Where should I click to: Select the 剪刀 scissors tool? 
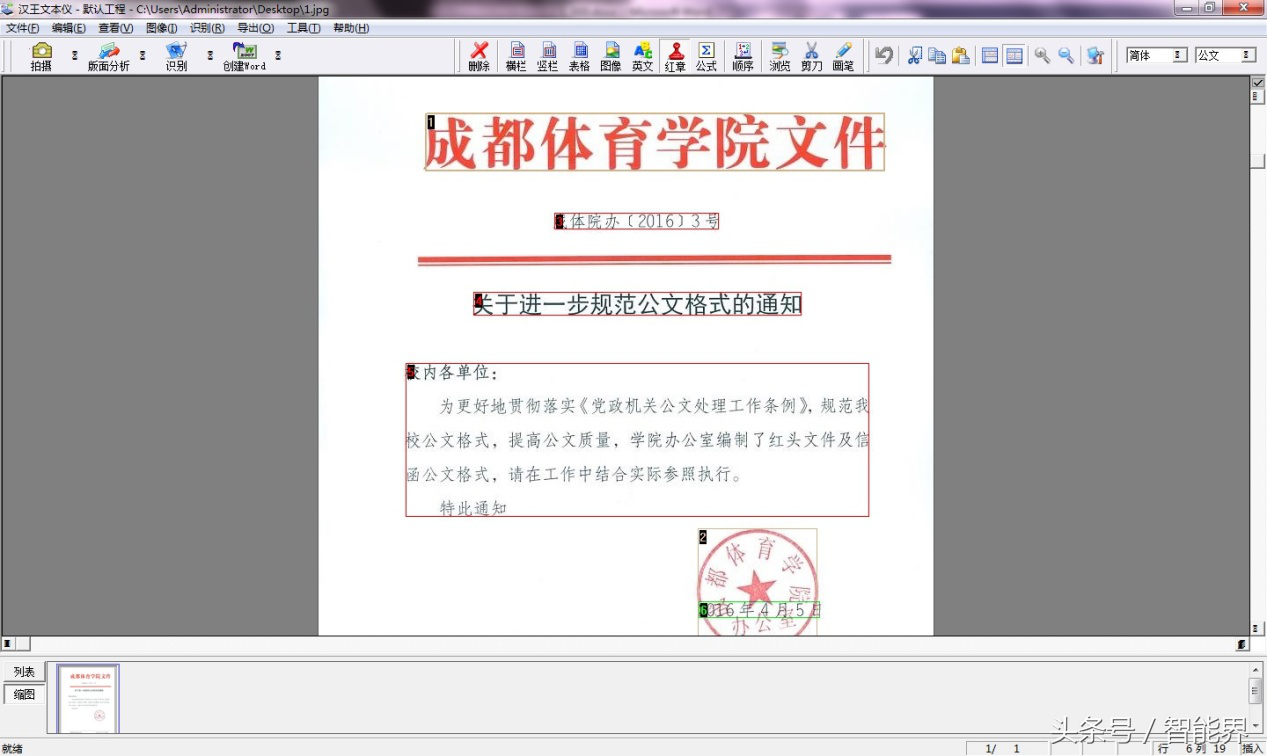[x=811, y=56]
